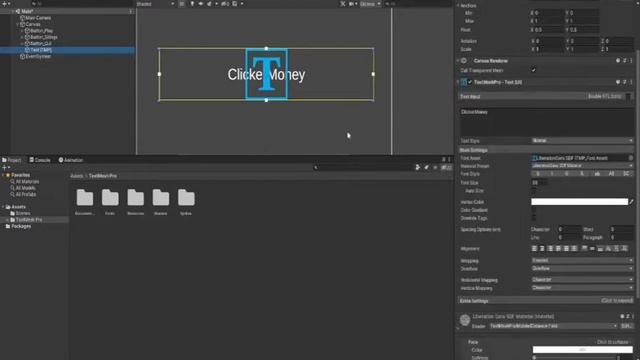Image resolution: width=640 pixels, height=360 pixels.
Task: Switch to Console tab
Action: point(40,160)
